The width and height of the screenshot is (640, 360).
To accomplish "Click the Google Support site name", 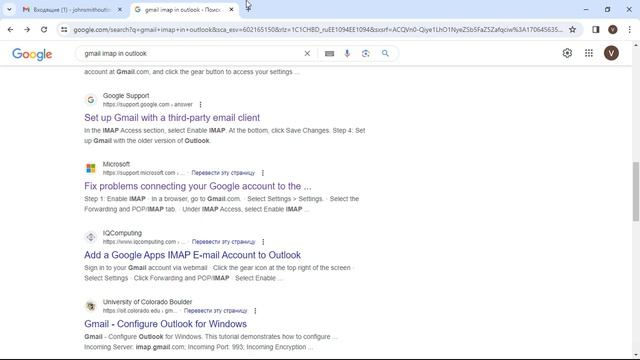I will (126, 96).
